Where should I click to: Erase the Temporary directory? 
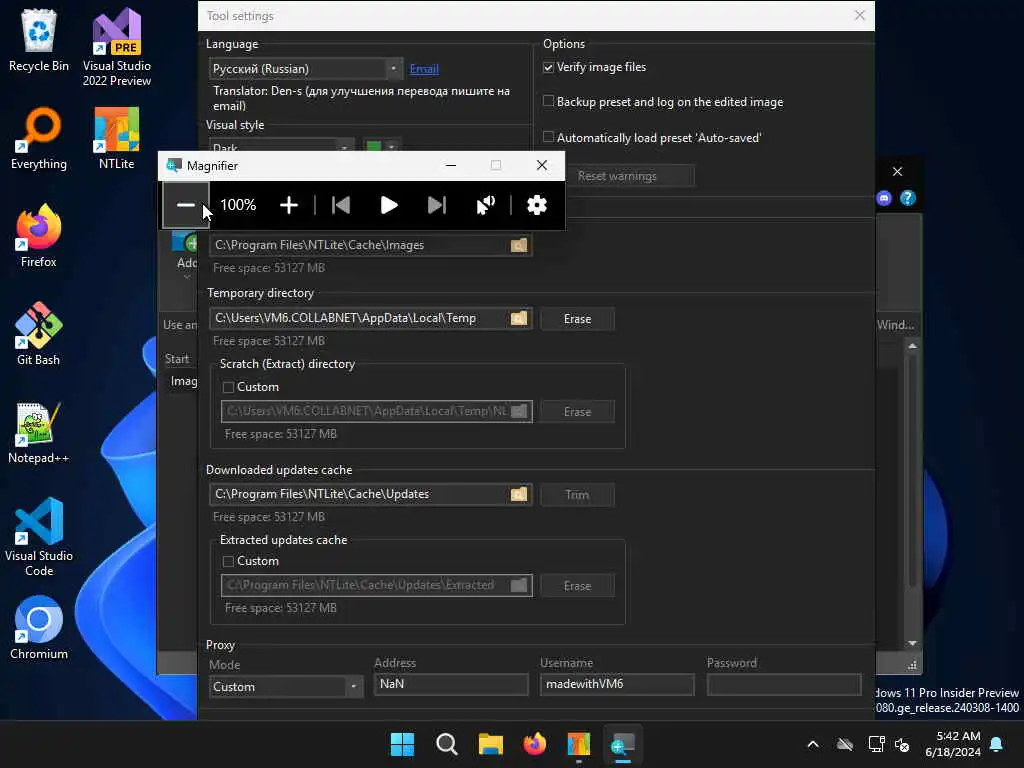tap(577, 319)
